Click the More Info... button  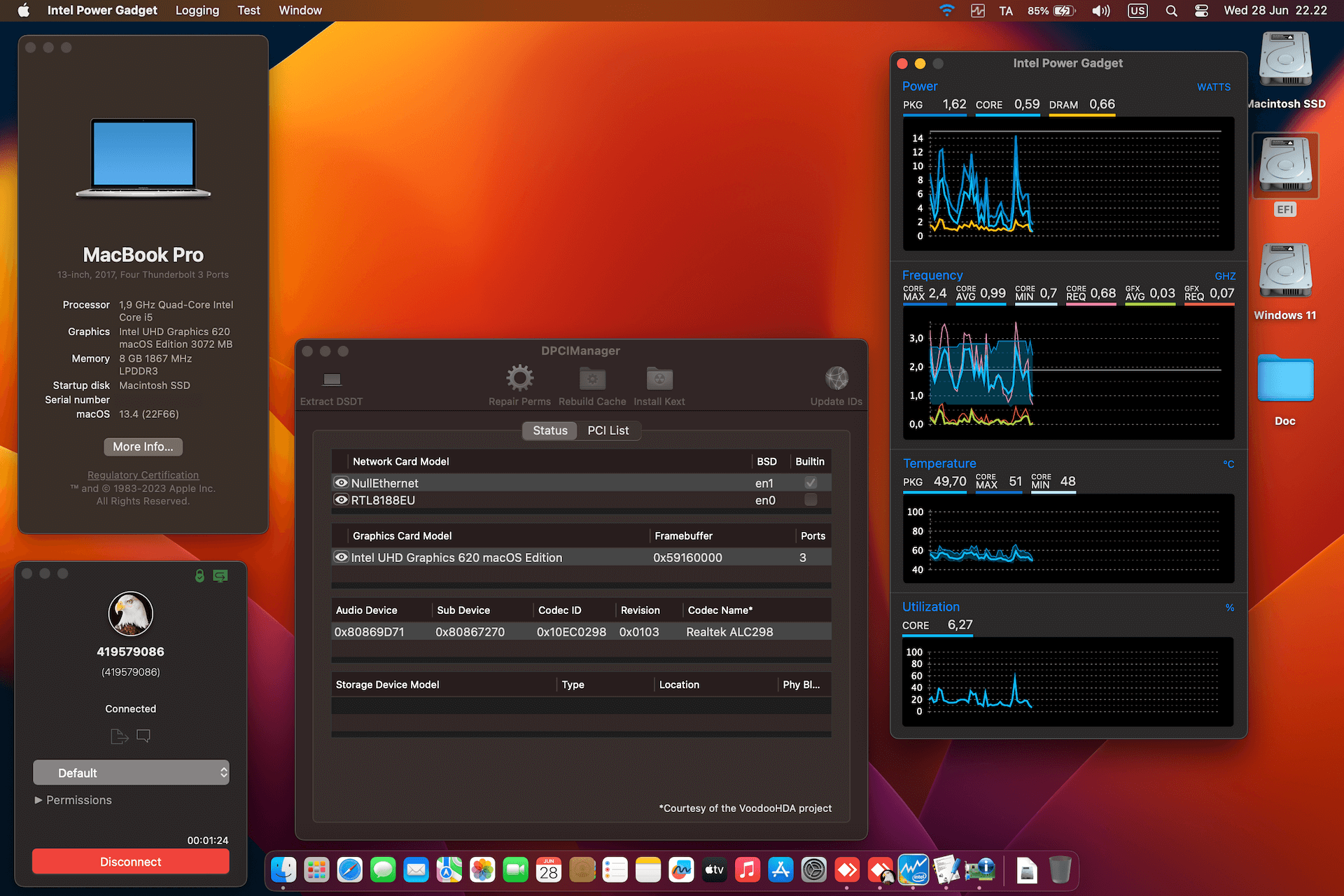[143, 447]
